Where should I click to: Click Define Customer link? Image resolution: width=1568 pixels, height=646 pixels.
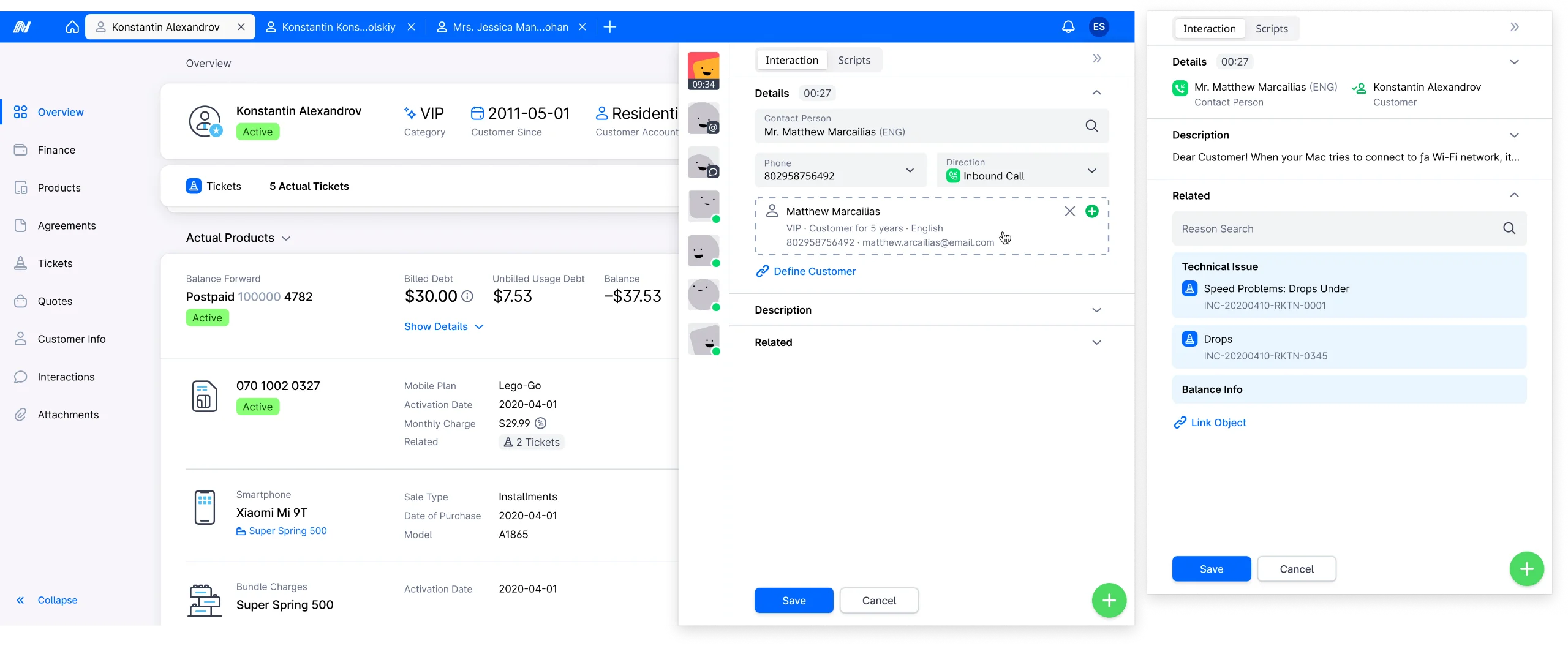point(806,271)
